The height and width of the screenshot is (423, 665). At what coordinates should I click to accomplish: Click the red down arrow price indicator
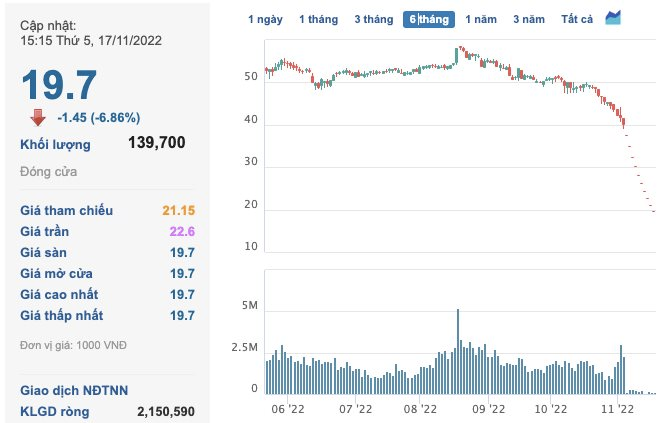pos(38,116)
